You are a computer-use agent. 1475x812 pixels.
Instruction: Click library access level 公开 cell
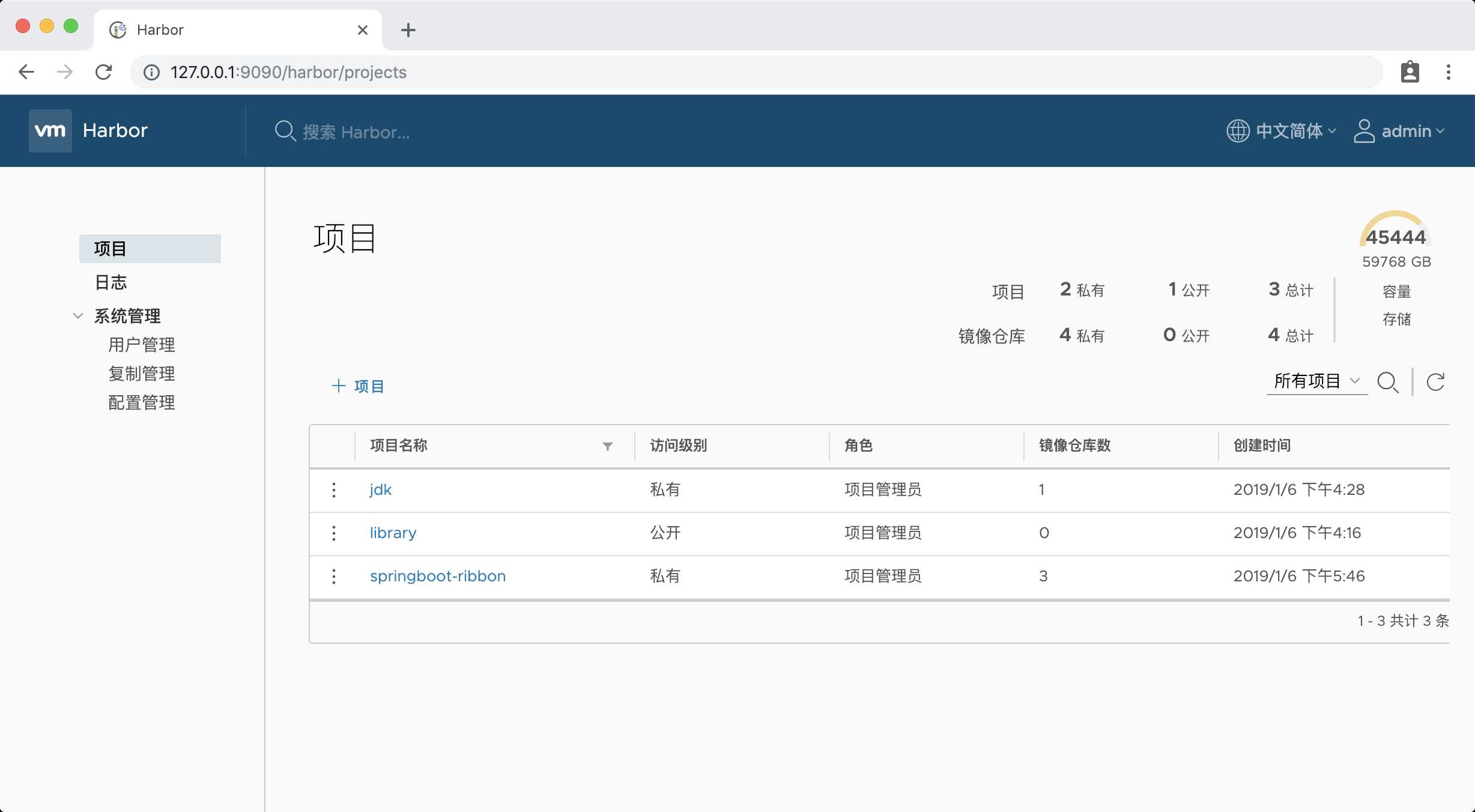(x=665, y=533)
